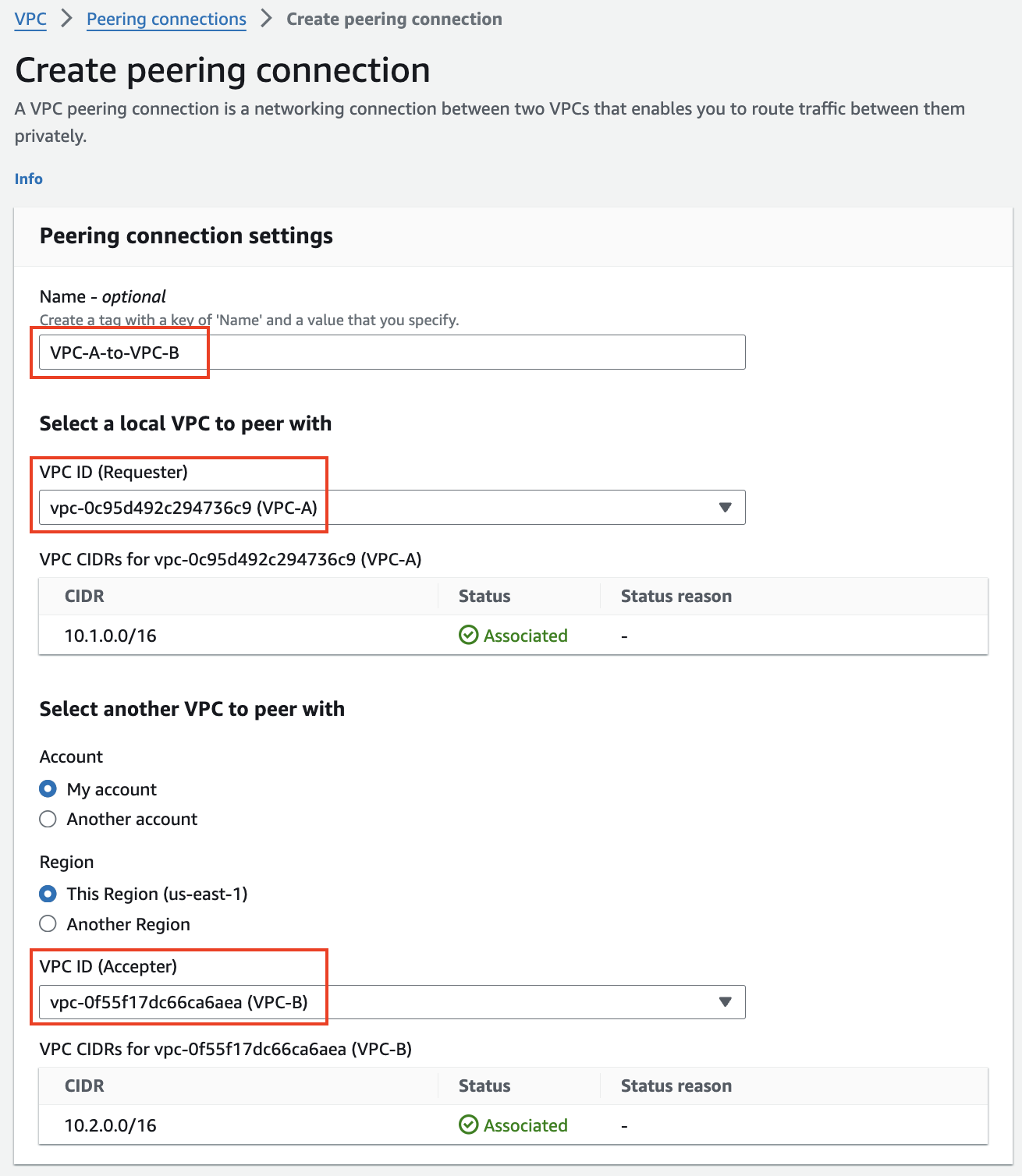The width and height of the screenshot is (1022, 1176).
Task: Choose the Another Region radio option
Action: [48, 924]
